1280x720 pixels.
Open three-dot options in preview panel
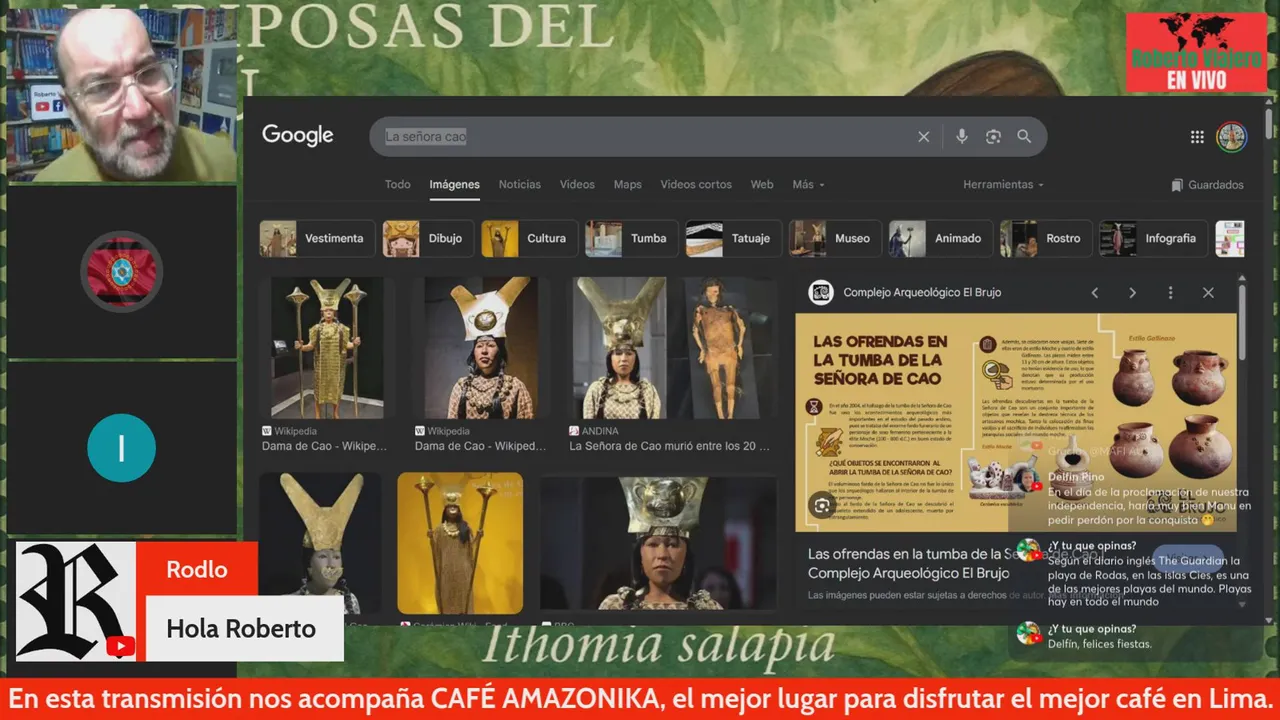tap(1170, 293)
